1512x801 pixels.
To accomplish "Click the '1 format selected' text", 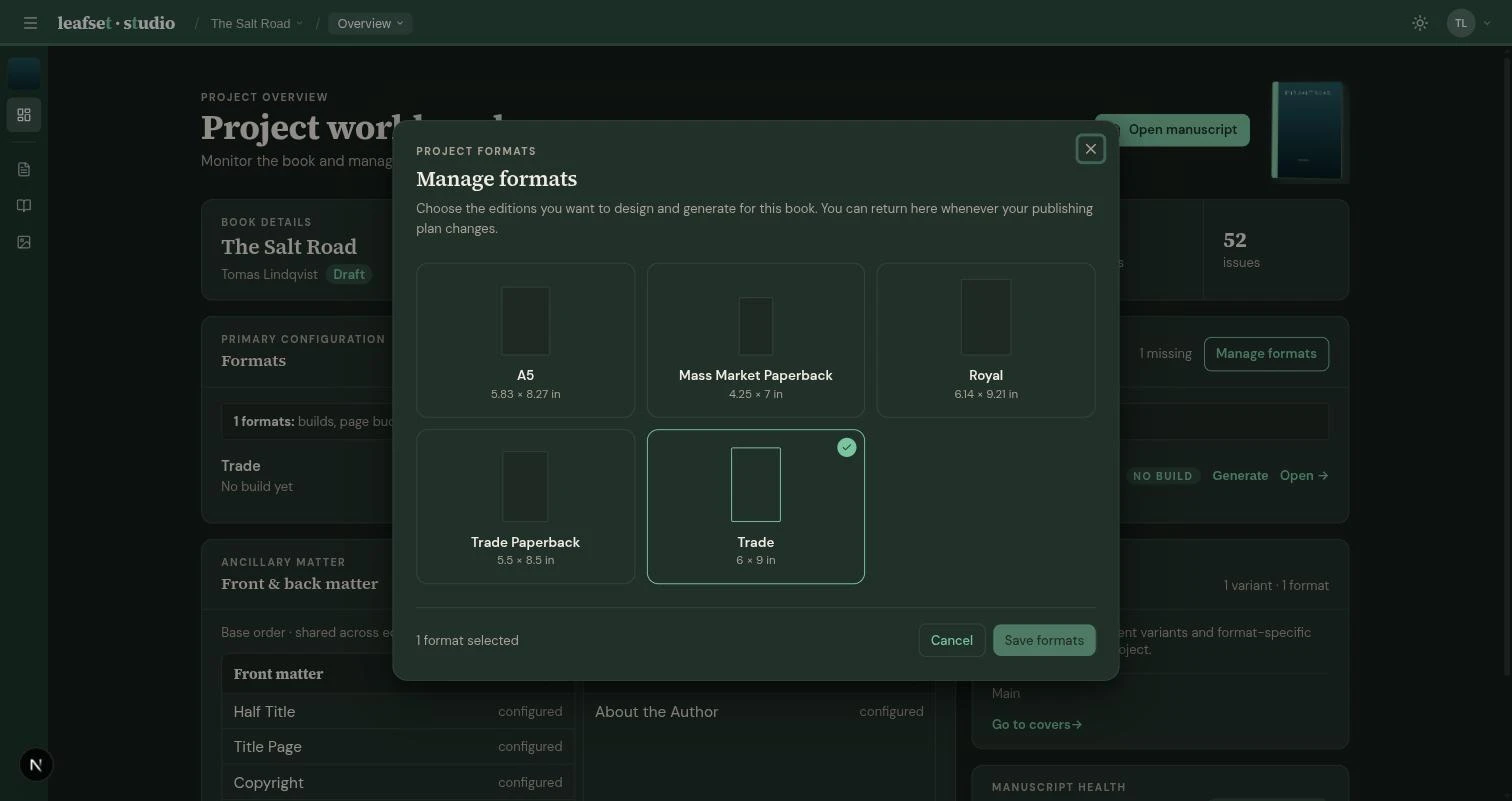I will tap(467, 641).
